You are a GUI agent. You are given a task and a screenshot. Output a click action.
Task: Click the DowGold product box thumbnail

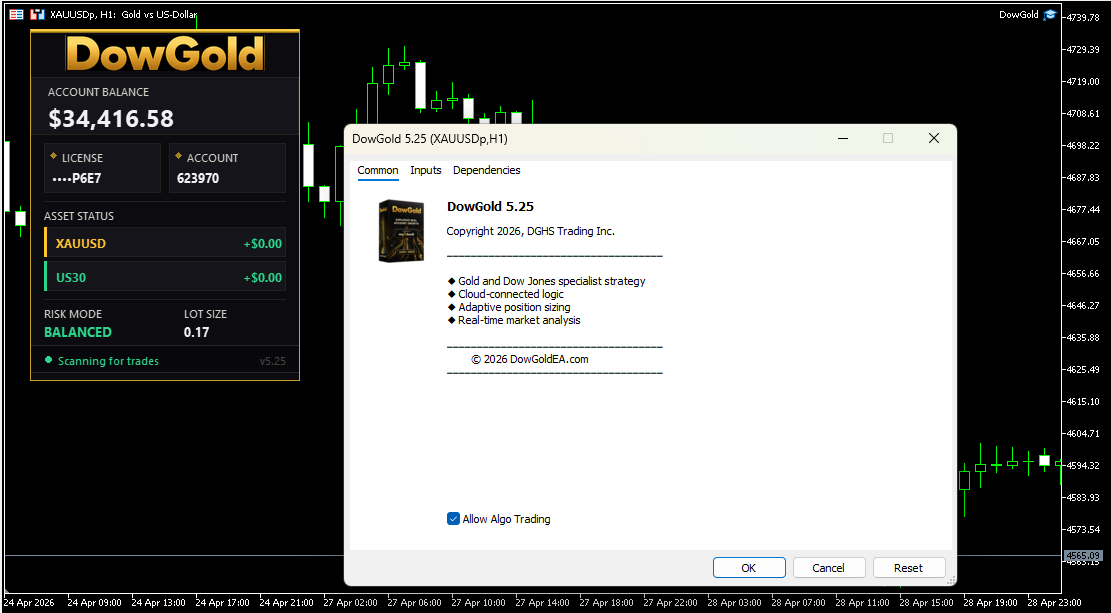pos(401,231)
